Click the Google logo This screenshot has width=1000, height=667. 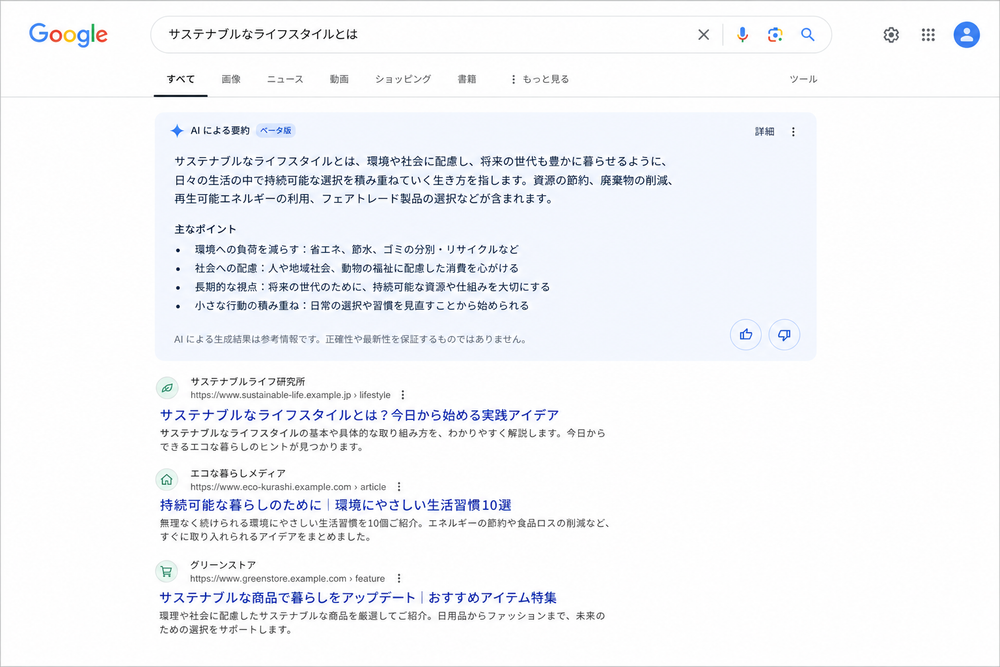(68, 34)
